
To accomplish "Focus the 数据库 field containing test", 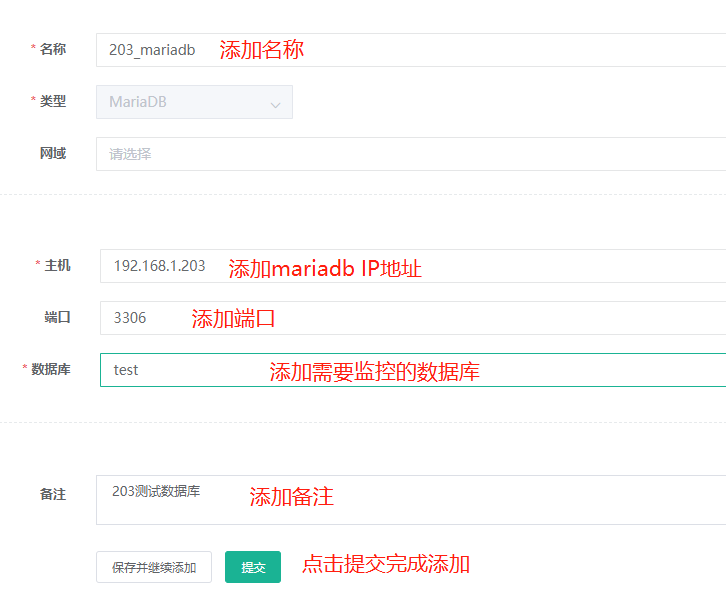I will click(x=413, y=369).
